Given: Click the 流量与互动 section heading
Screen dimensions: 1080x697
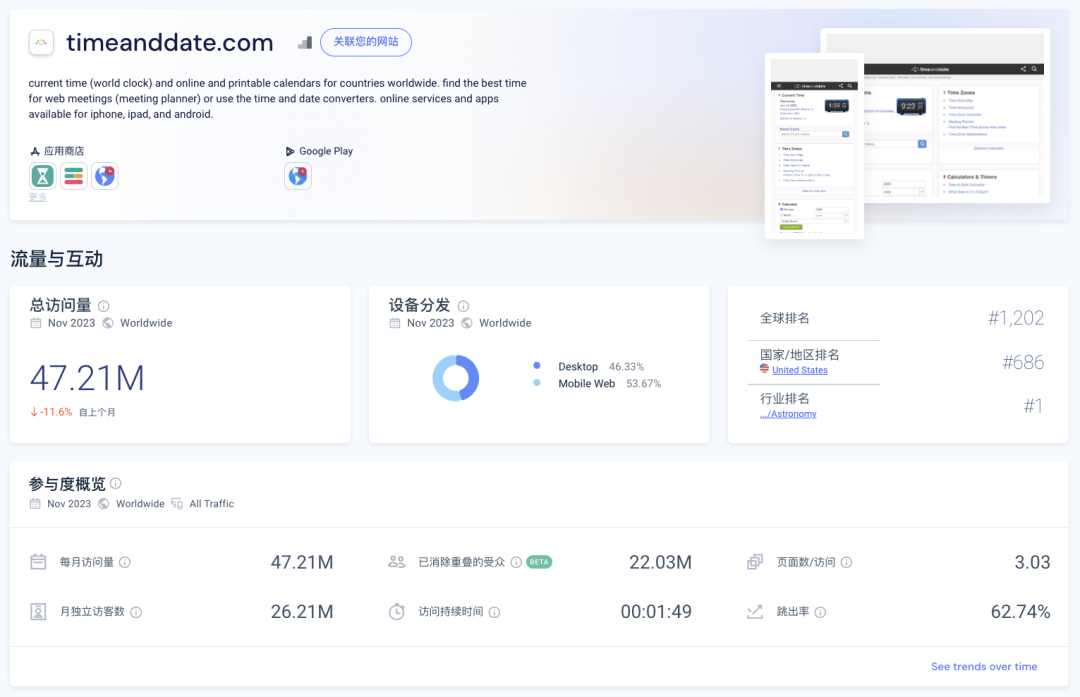Looking at the screenshot, I should [56, 259].
